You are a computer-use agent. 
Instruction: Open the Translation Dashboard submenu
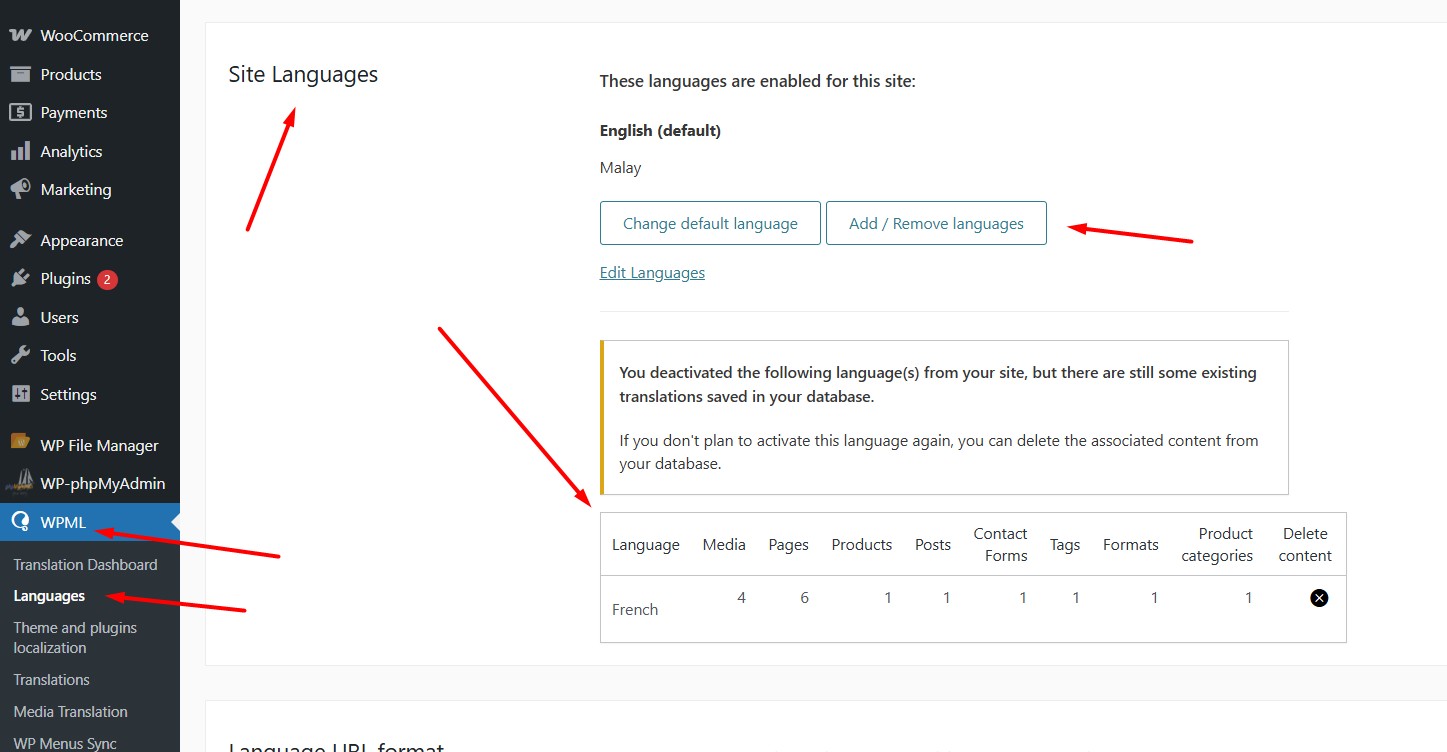coord(85,565)
